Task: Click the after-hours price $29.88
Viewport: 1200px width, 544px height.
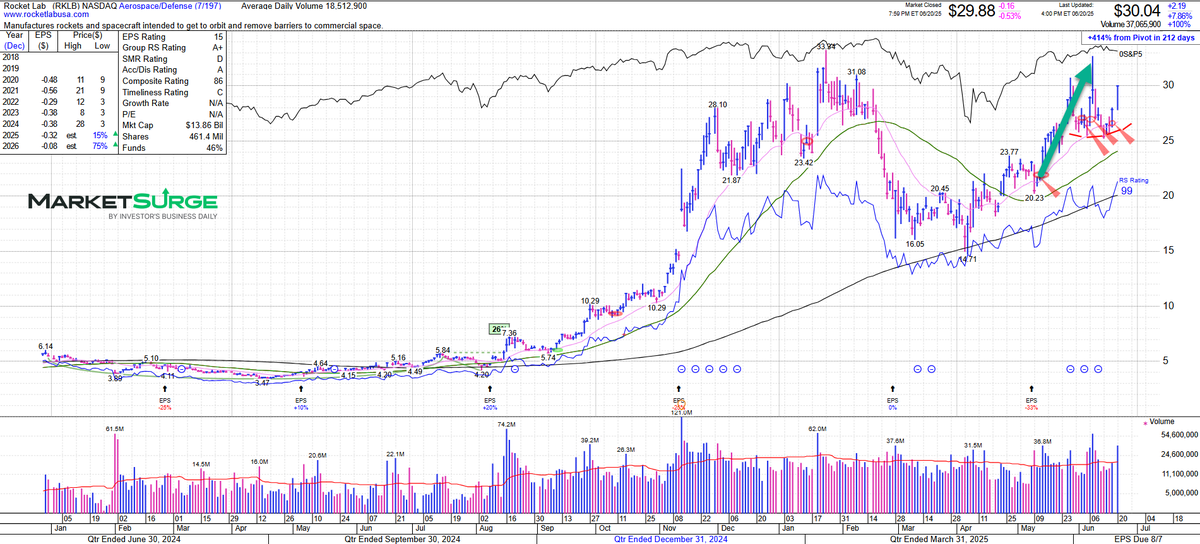Action: [973, 12]
